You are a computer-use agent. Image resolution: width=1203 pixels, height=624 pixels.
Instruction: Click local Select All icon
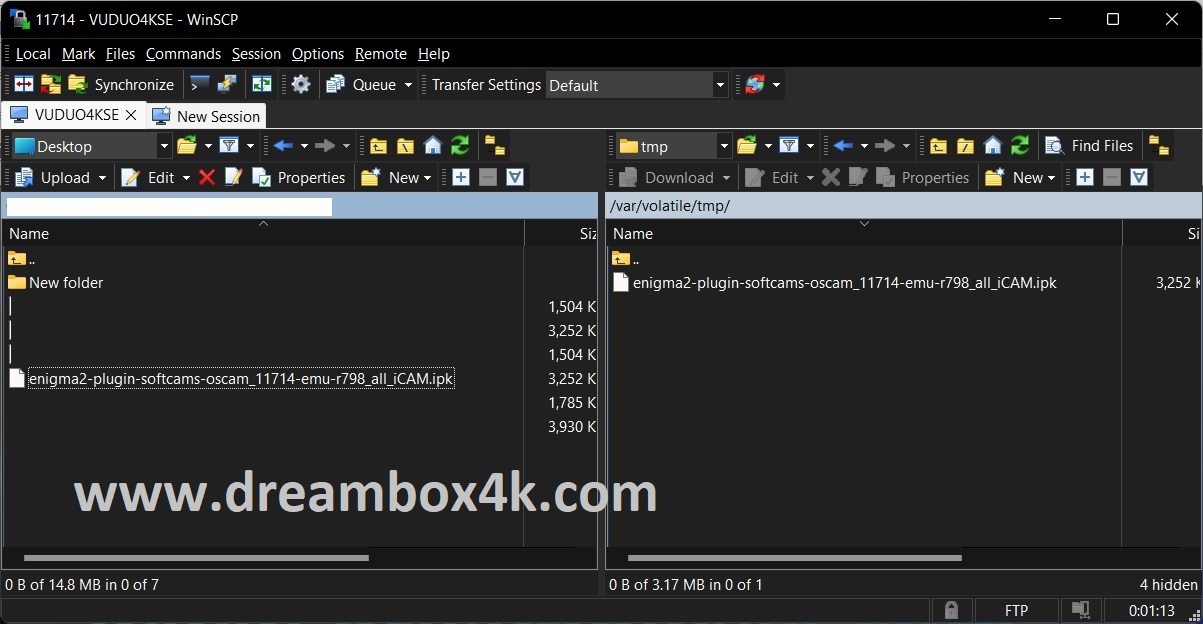(x=515, y=177)
